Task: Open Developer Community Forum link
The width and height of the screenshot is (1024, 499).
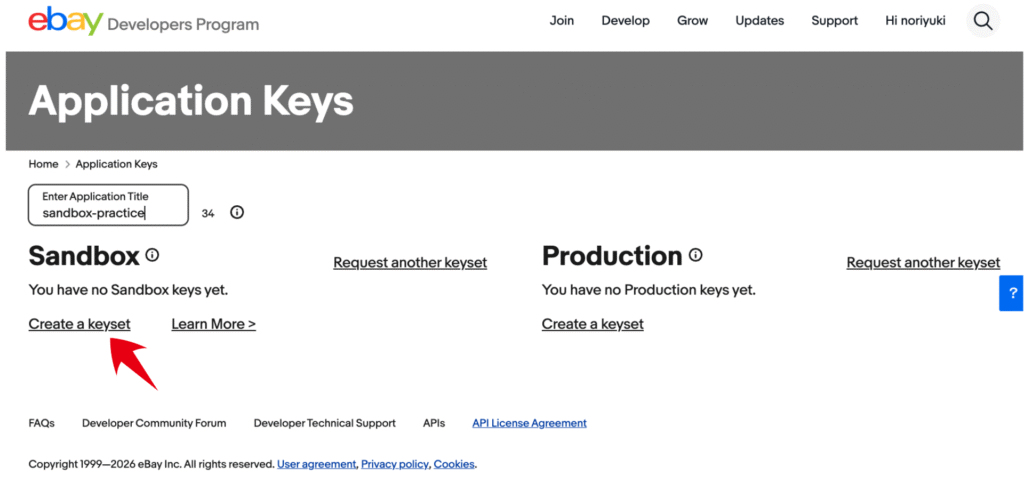Action: point(154,423)
